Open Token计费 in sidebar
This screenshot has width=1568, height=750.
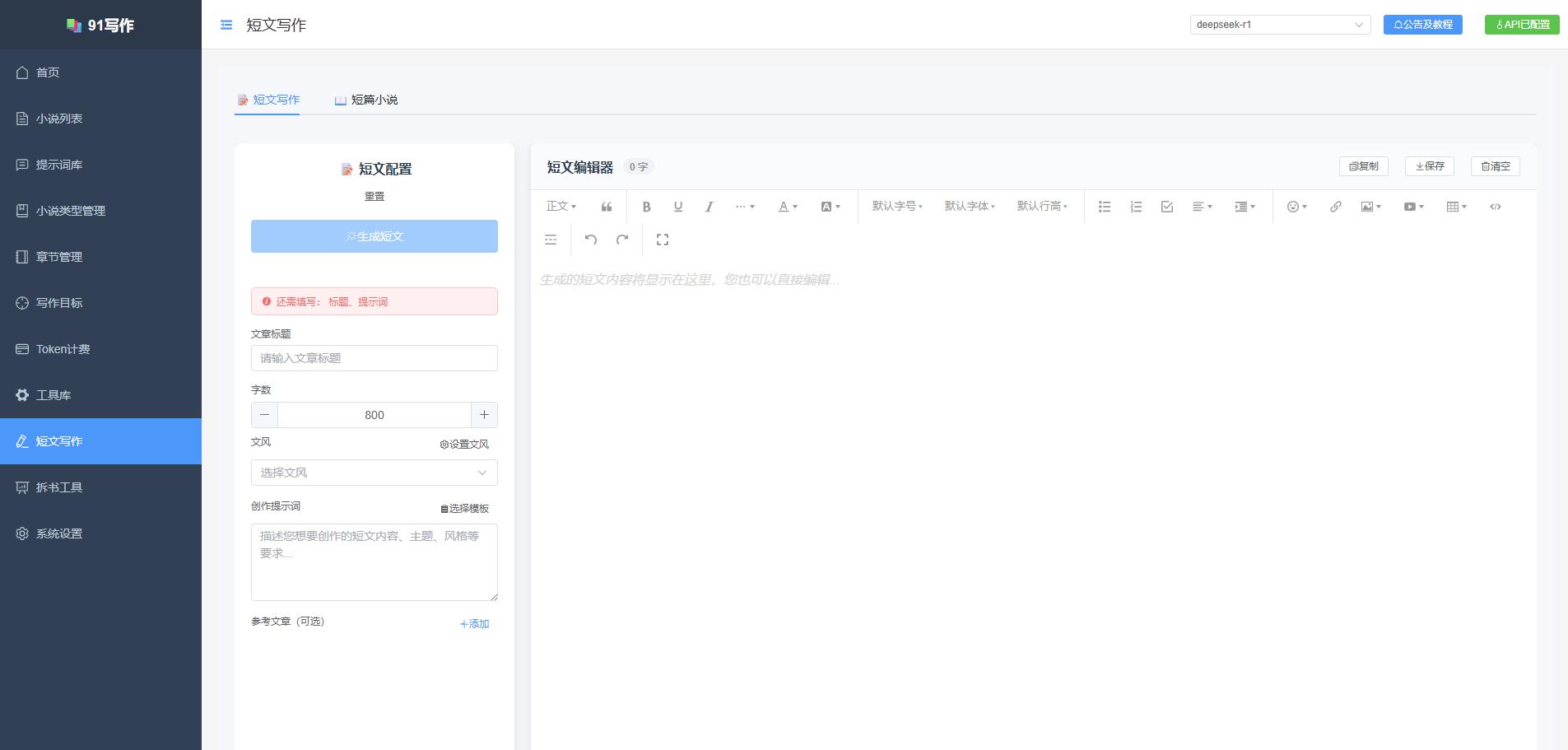(100, 349)
